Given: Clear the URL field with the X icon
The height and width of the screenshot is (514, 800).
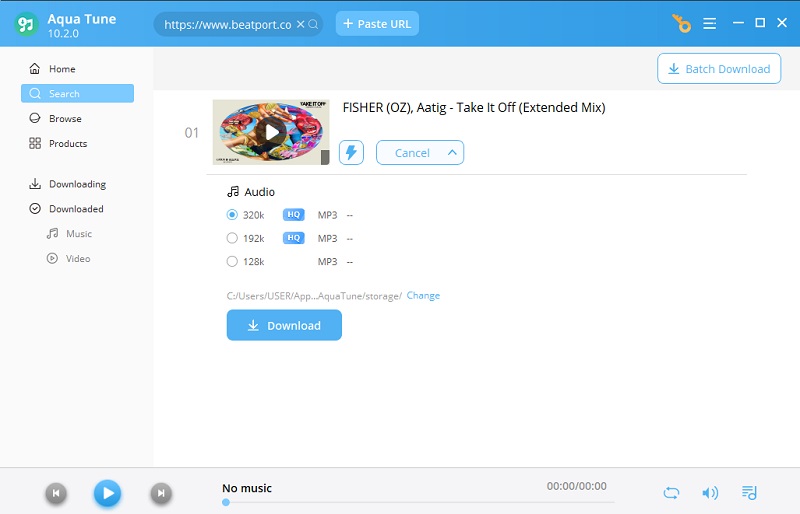Looking at the screenshot, I should tap(301, 24).
